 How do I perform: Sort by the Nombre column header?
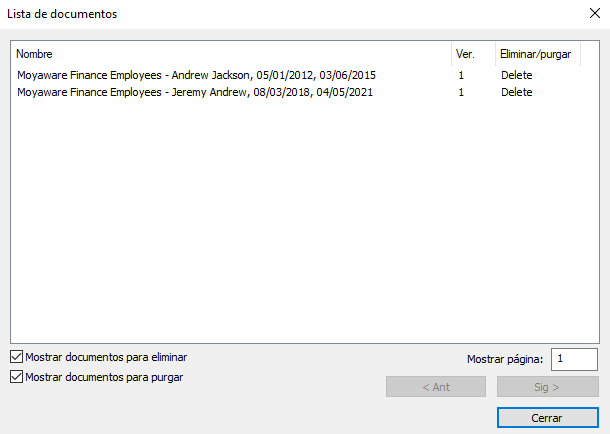tap(232, 54)
